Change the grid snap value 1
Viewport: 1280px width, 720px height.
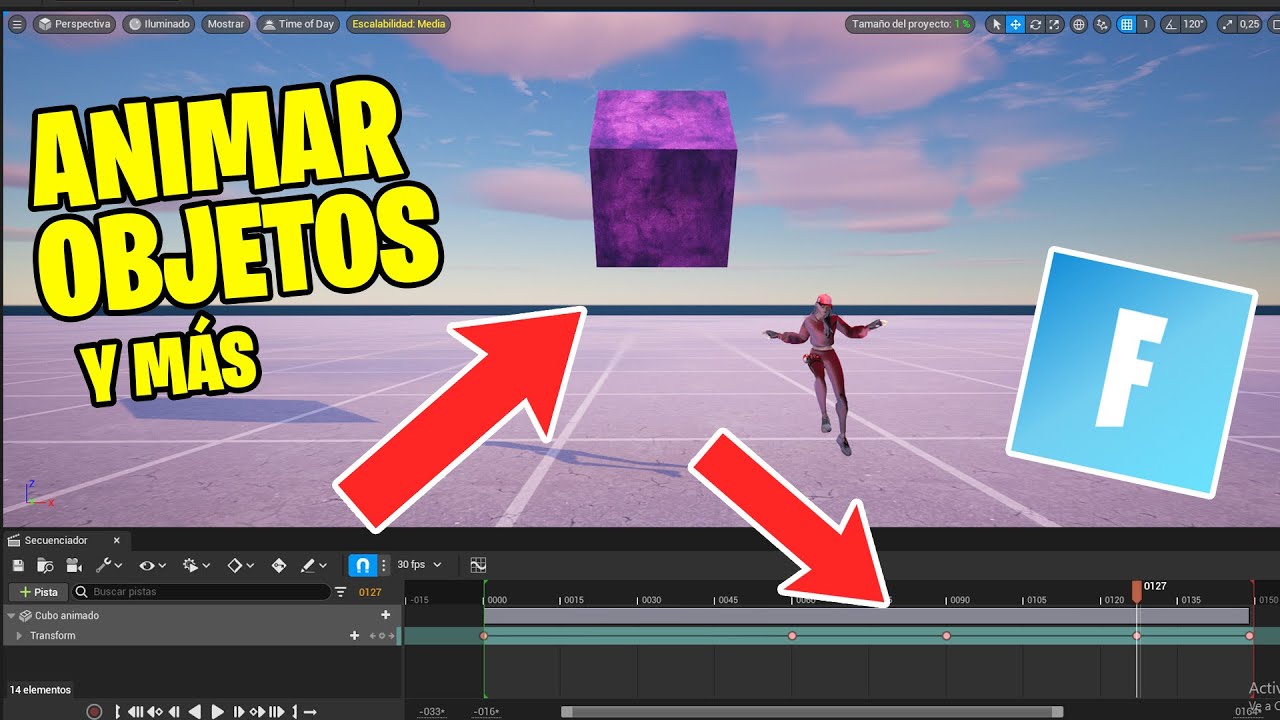(x=1146, y=24)
